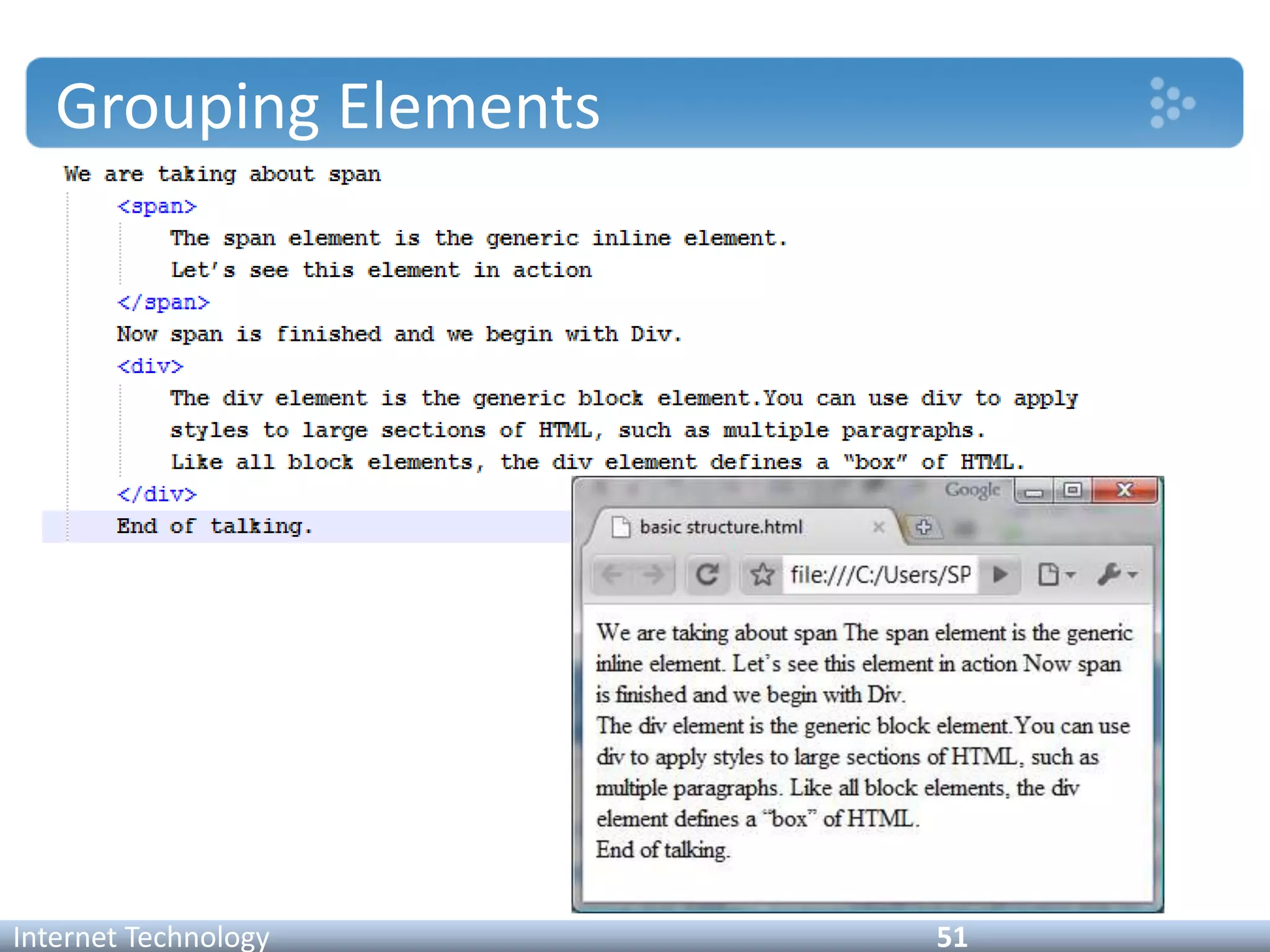Click the opening <span> tag in code
The height and width of the screenshot is (952, 1270).
point(157,206)
